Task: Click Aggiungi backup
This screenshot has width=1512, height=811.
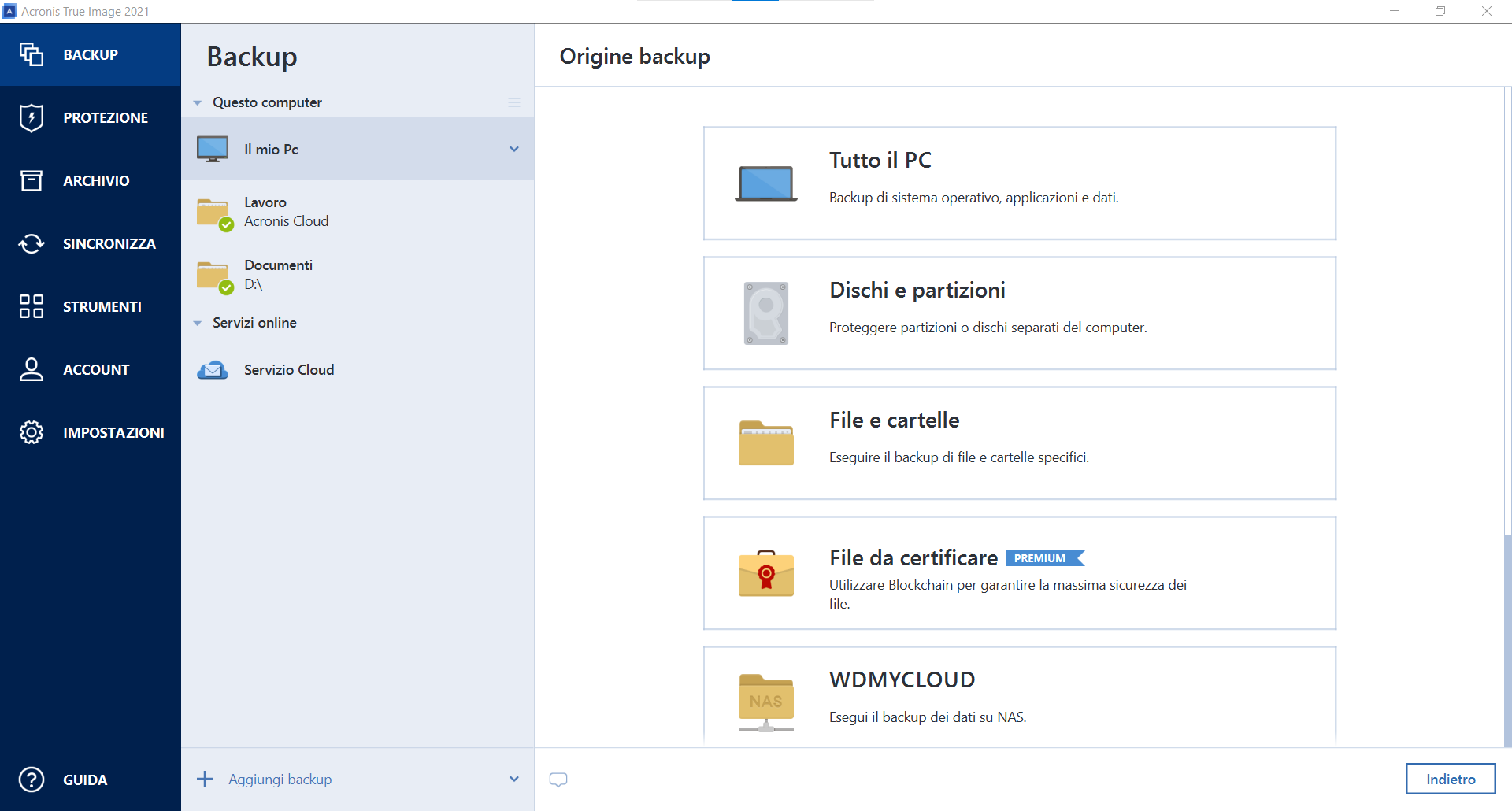Action: [x=280, y=780]
